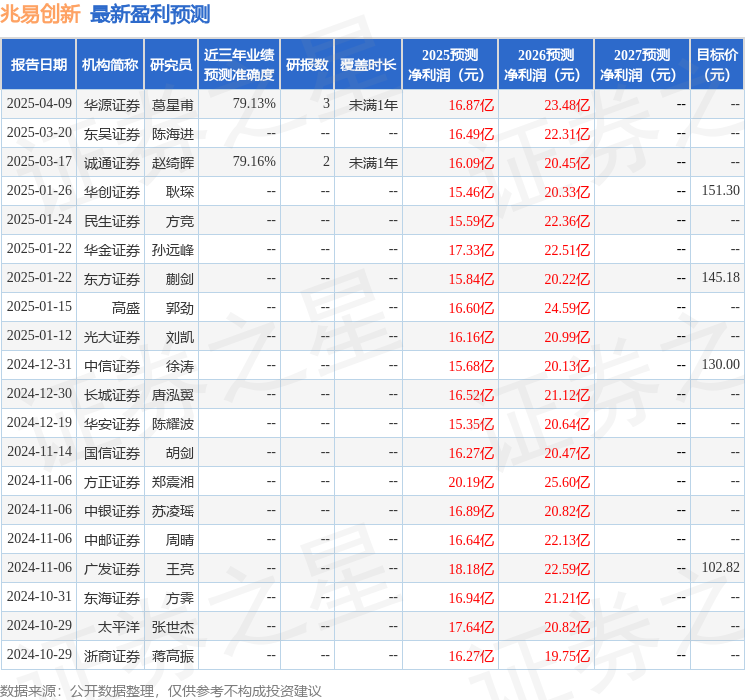Select the 17.64亿 forecast value

point(471,627)
